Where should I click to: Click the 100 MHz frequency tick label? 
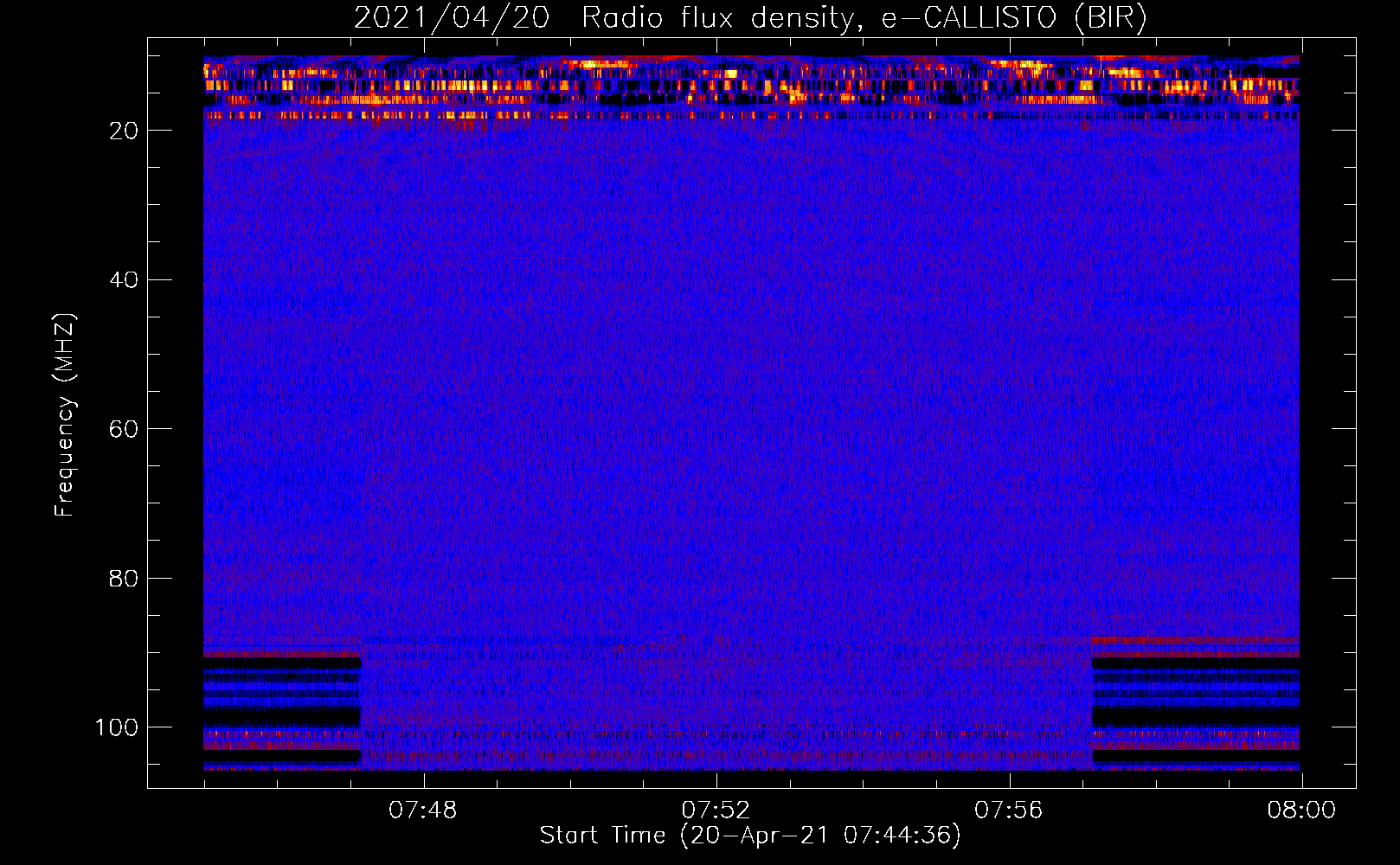pos(117,728)
